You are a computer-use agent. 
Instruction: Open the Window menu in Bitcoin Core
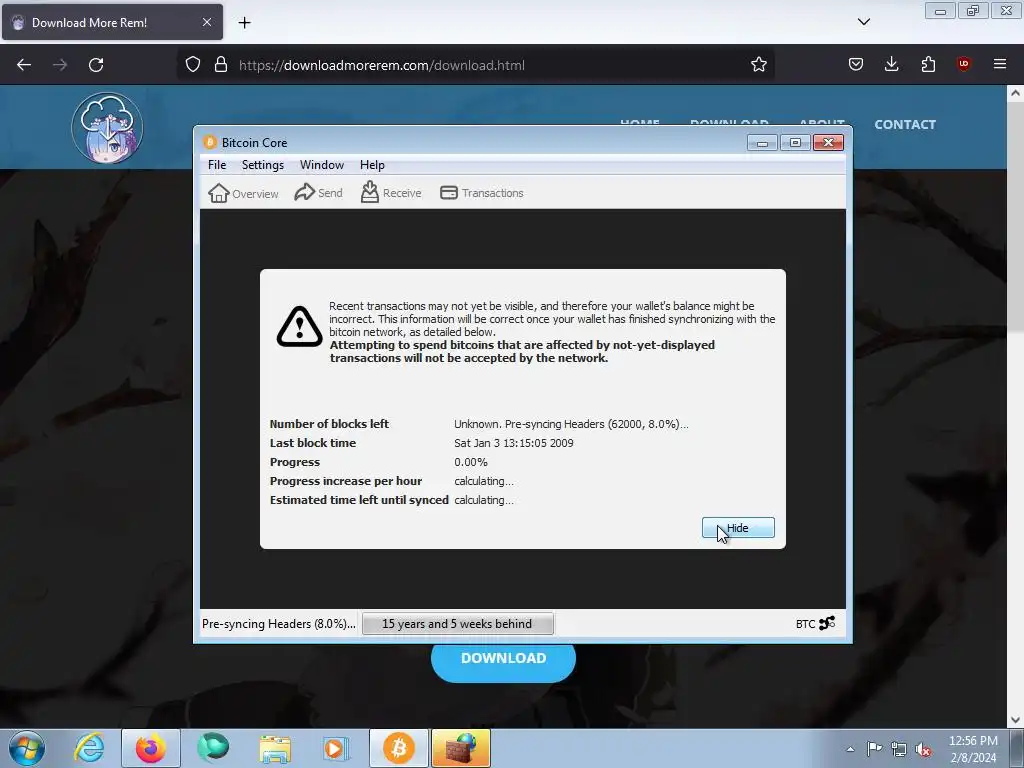pos(321,165)
